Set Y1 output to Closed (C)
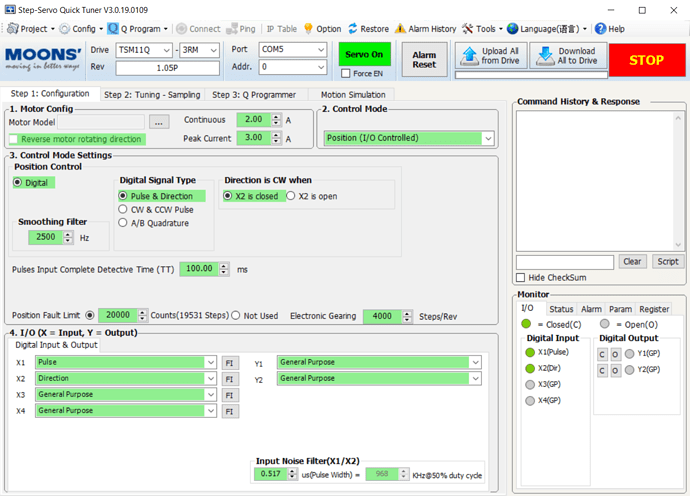Image resolution: width=690 pixels, height=496 pixels. [602, 354]
